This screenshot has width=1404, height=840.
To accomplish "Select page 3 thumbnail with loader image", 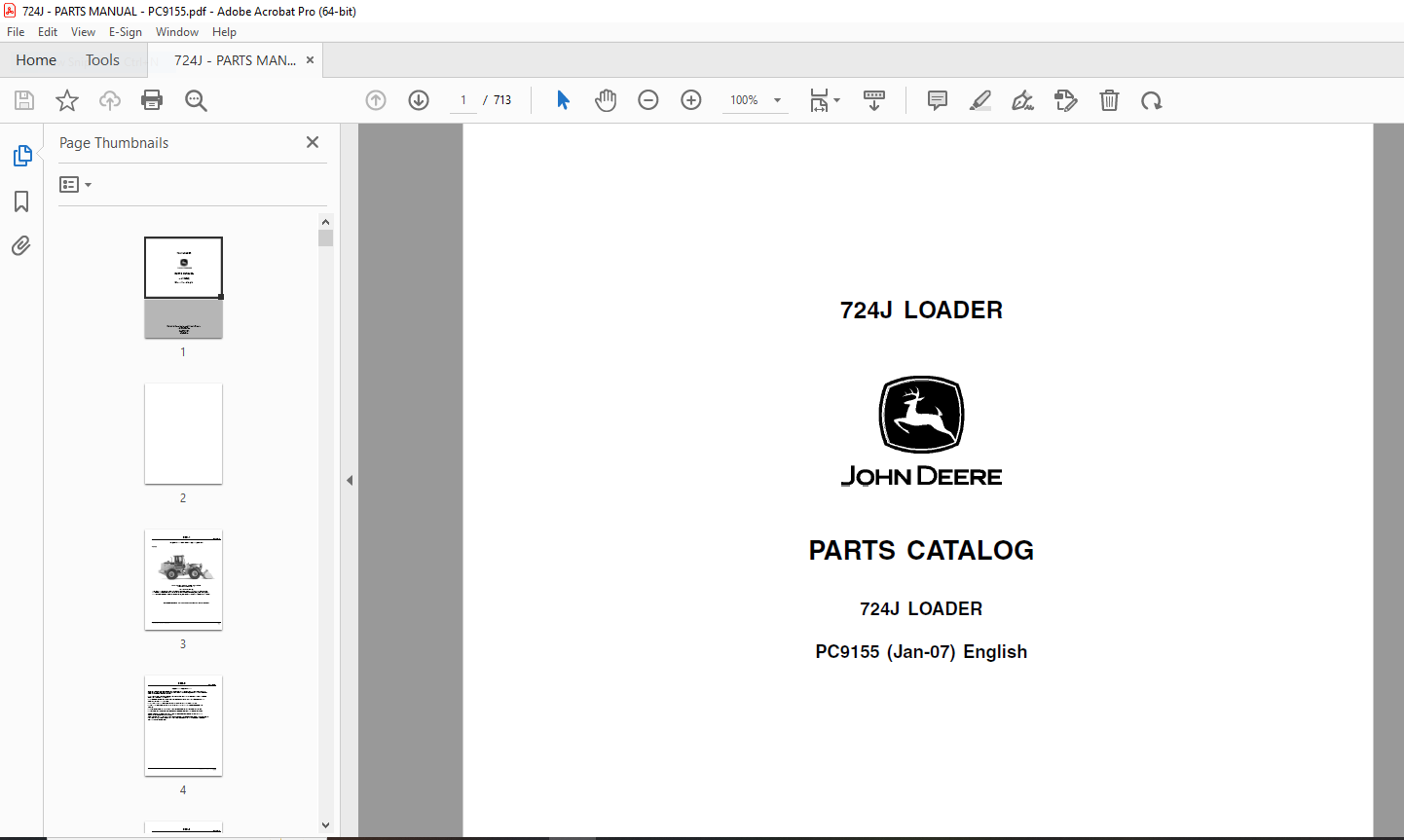I will [x=183, y=580].
